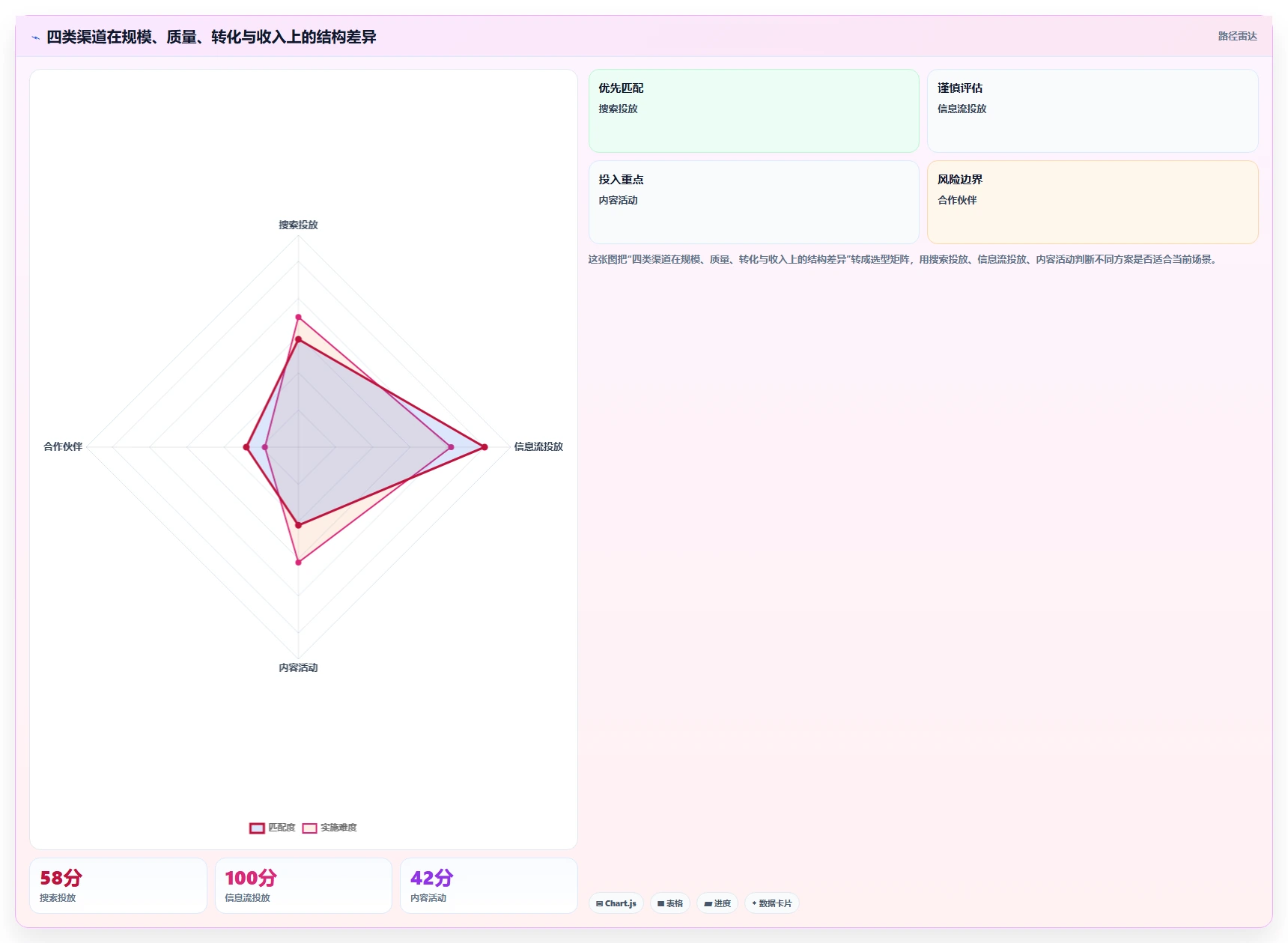The image size is (1288, 943).
Task: Click the chart title 四类渠道在规模、质量
Action: tap(211, 37)
